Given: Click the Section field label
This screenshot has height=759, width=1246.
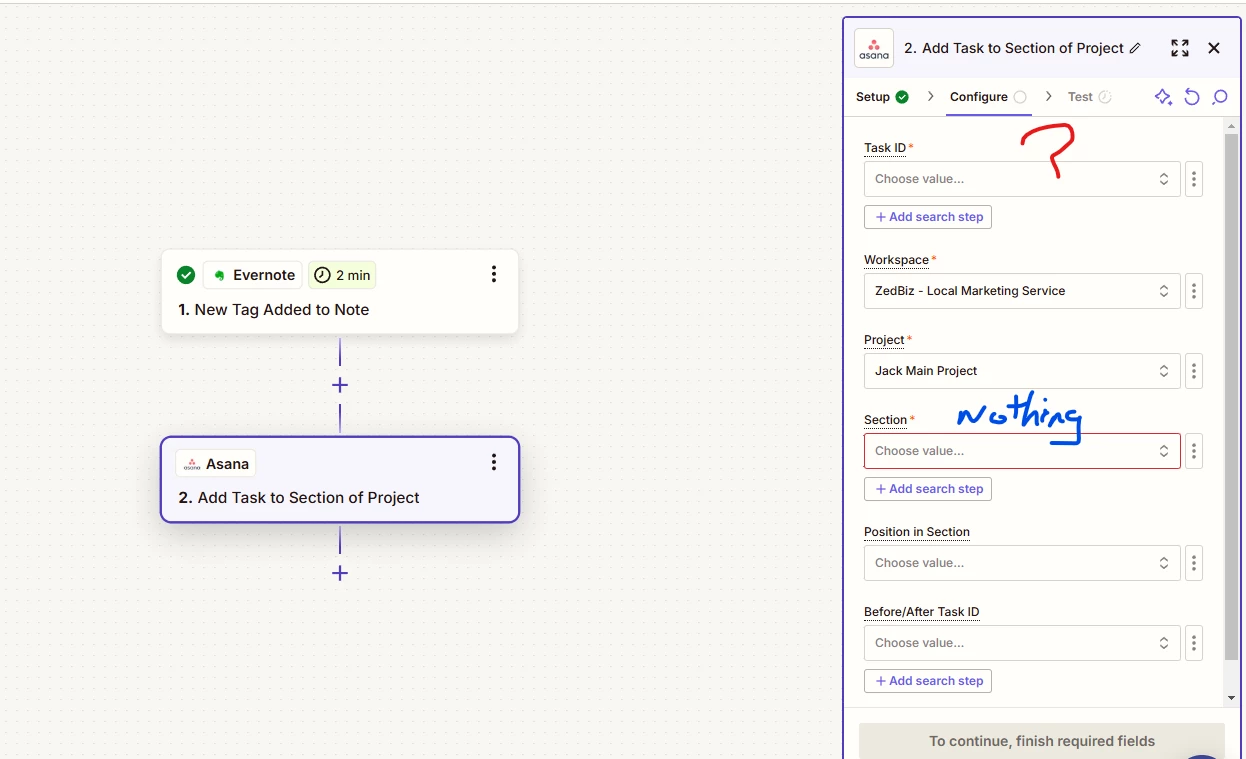Looking at the screenshot, I should tap(886, 420).
